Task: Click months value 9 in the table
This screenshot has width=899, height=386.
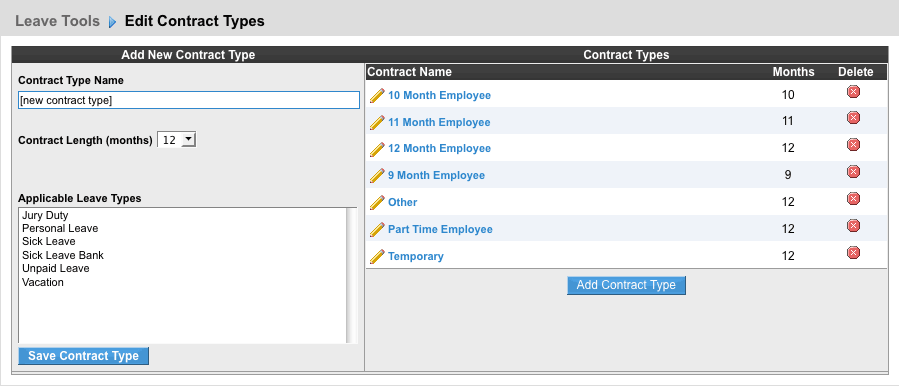Action: click(x=788, y=175)
